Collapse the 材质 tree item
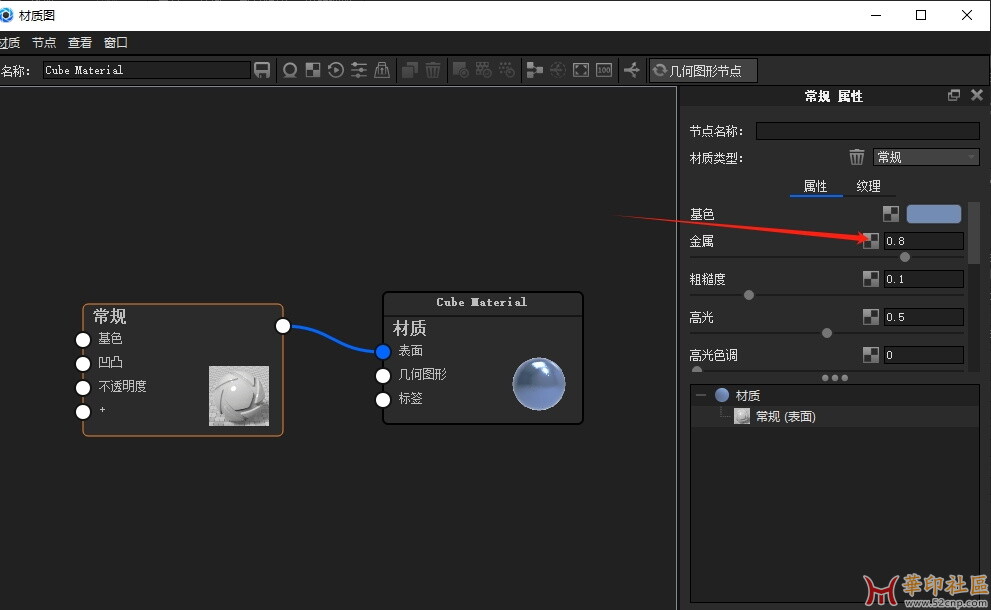The width and height of the screenshot is (991, 610). 700,395
